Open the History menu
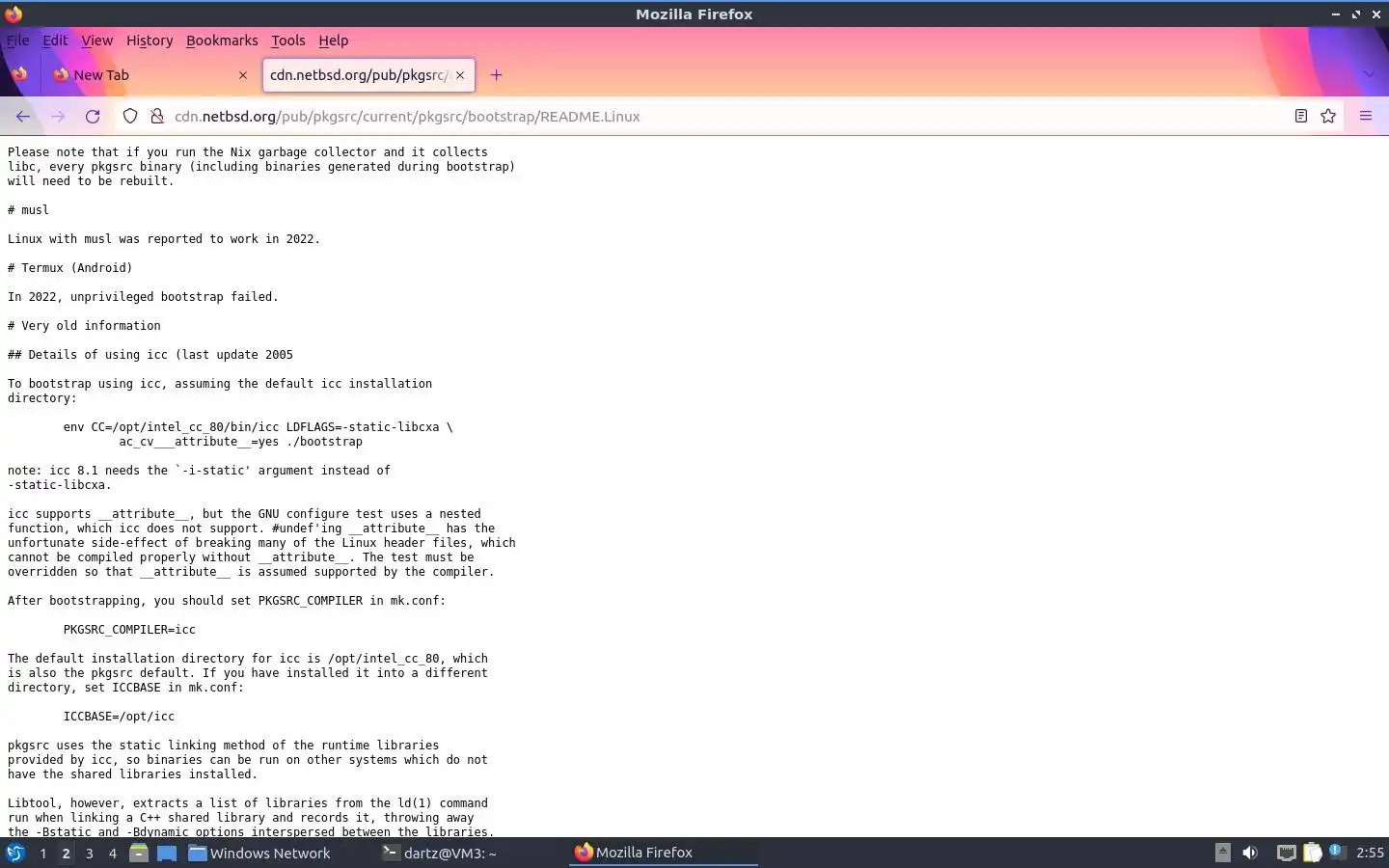 pyautogui.click(x=150, y=41)
